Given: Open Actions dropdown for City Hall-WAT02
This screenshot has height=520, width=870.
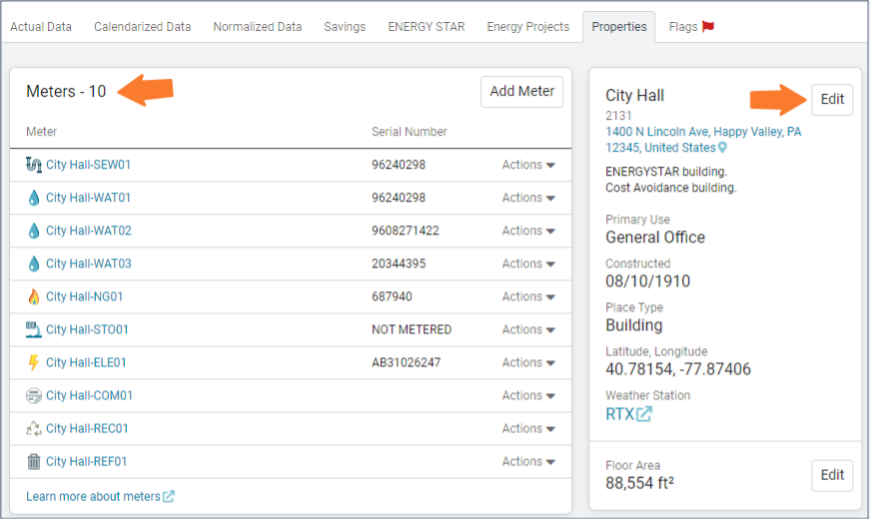Looking at the screenshot, I should pyautogui.click(x=528, y=231).
